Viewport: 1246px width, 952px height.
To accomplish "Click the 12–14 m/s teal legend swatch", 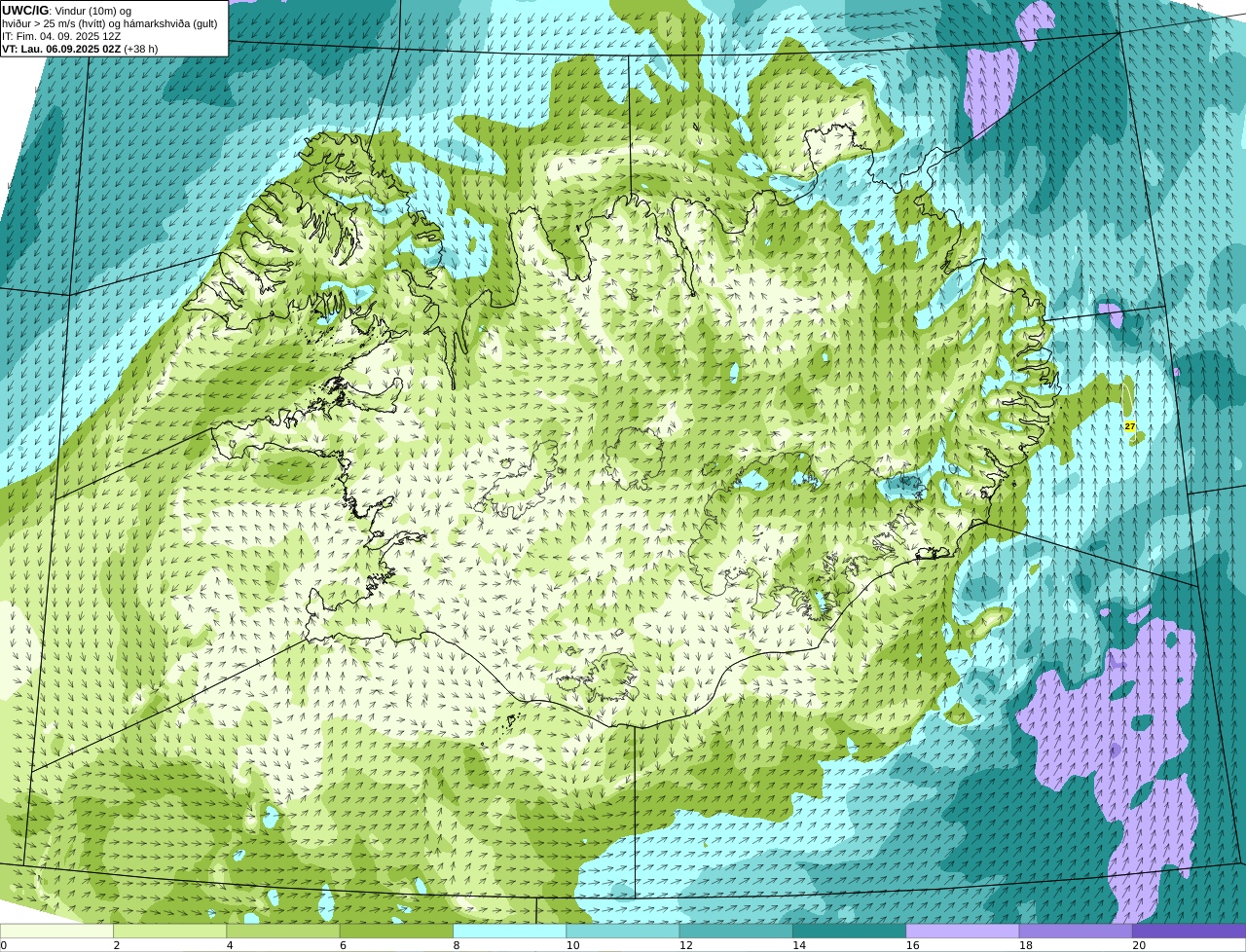I will point(736,931).
